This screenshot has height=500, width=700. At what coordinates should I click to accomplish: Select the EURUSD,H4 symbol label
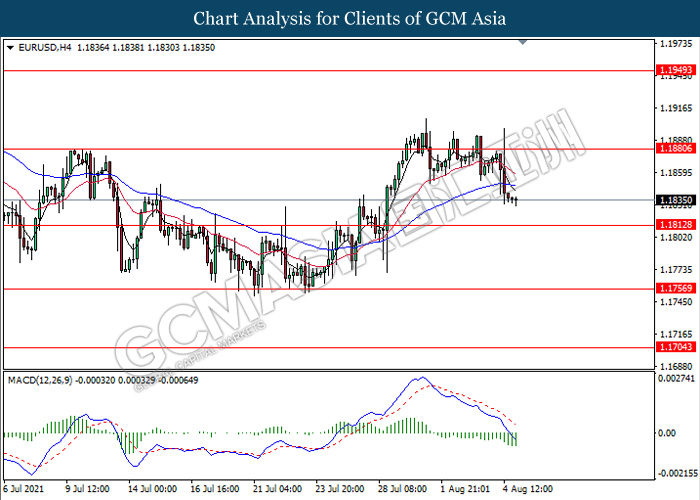pos(39,47)
